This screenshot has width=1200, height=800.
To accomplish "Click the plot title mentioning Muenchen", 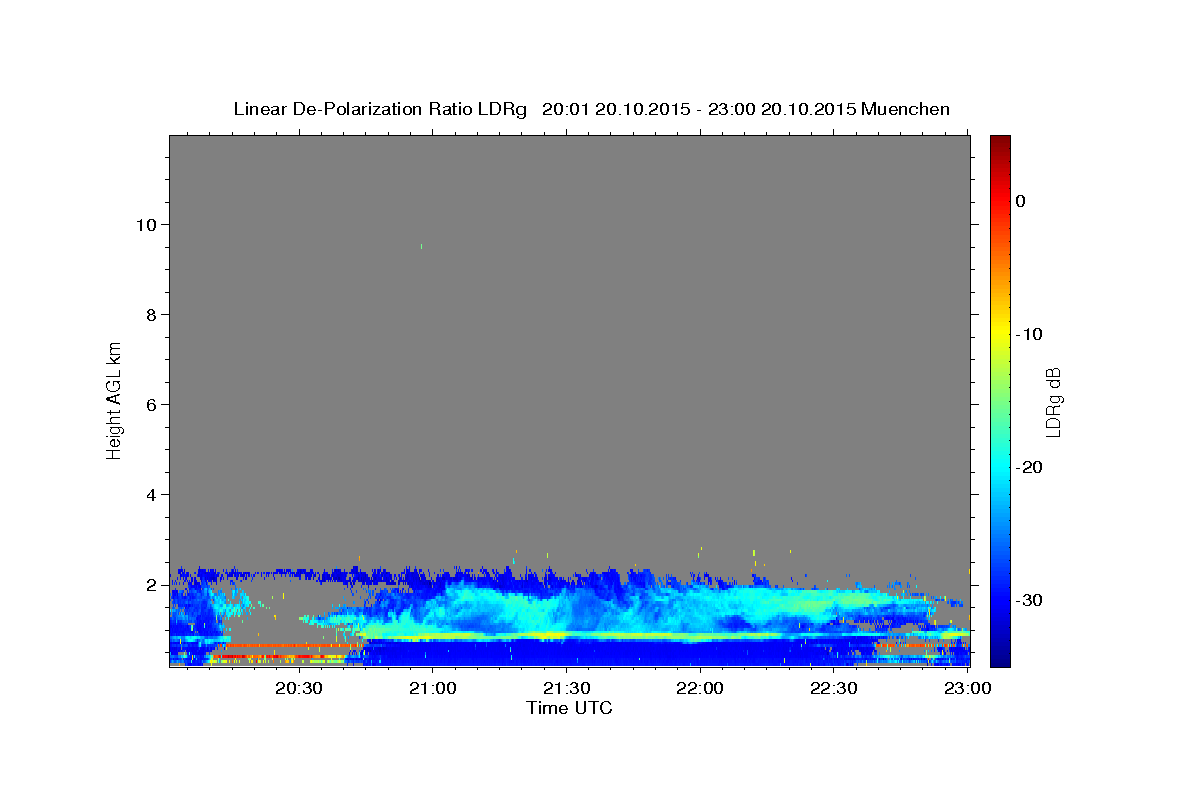I will click(x=591, y=109).
